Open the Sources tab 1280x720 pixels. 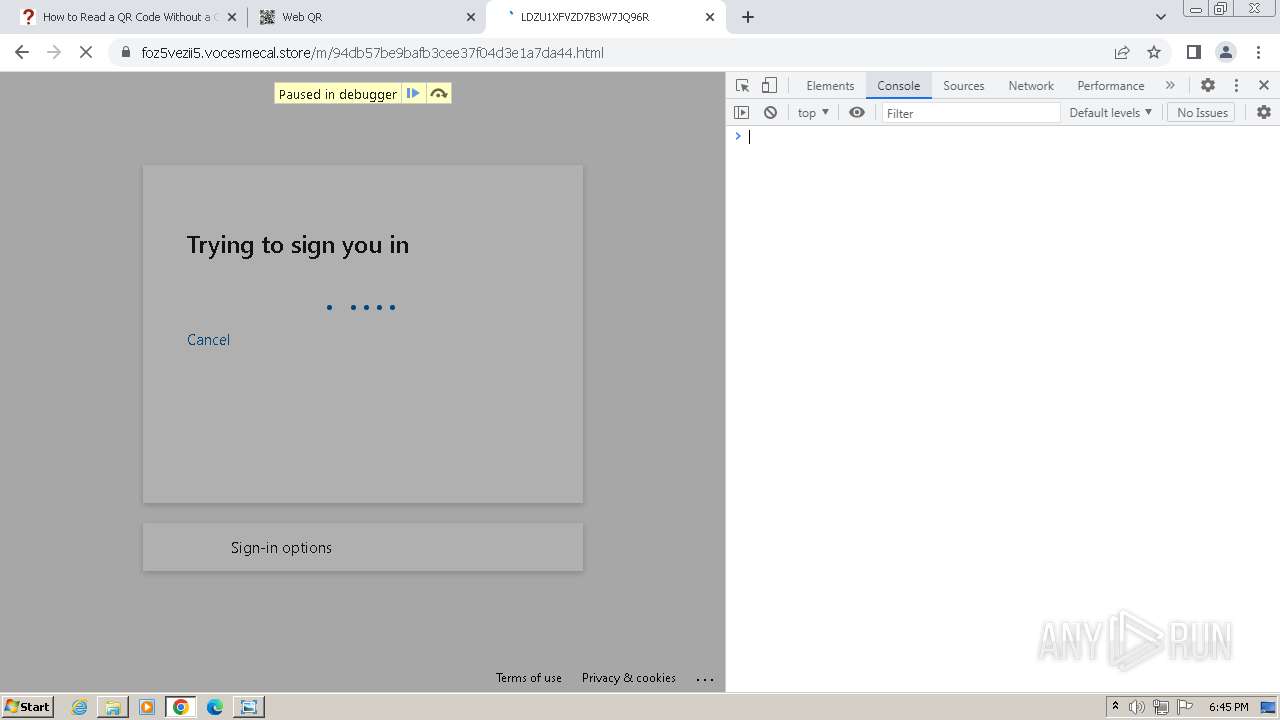pyautogui.click(x=964, y=86)
